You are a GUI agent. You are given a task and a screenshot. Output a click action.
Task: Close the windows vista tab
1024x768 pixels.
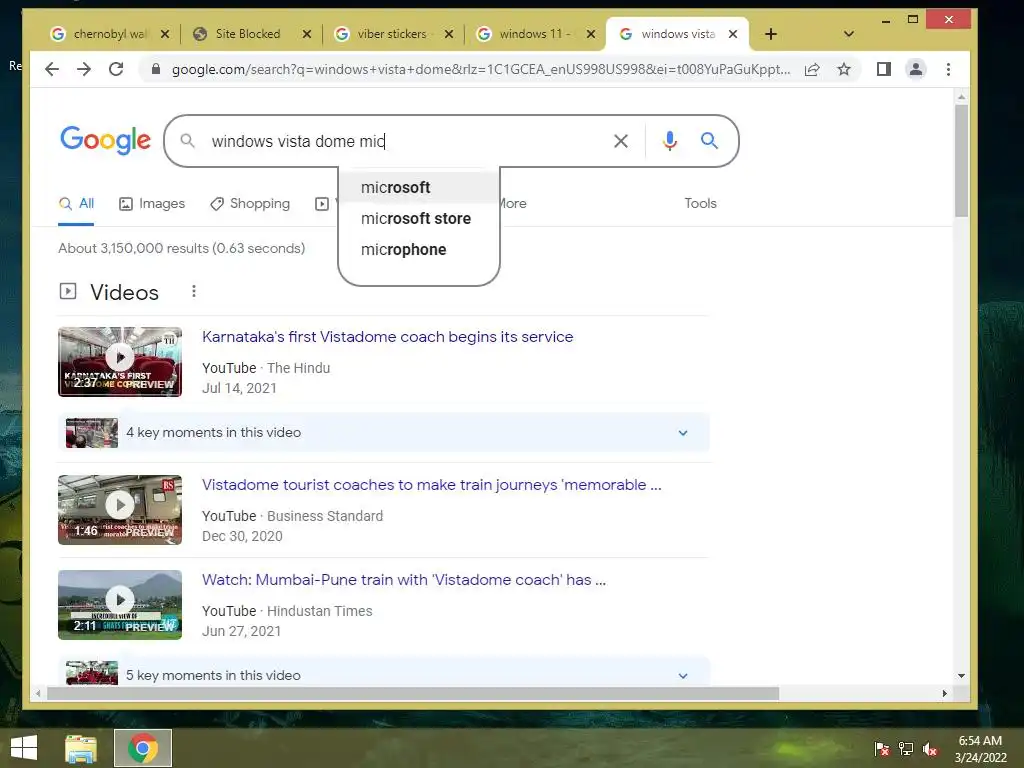pyautogui.click(x=733, y=34)
